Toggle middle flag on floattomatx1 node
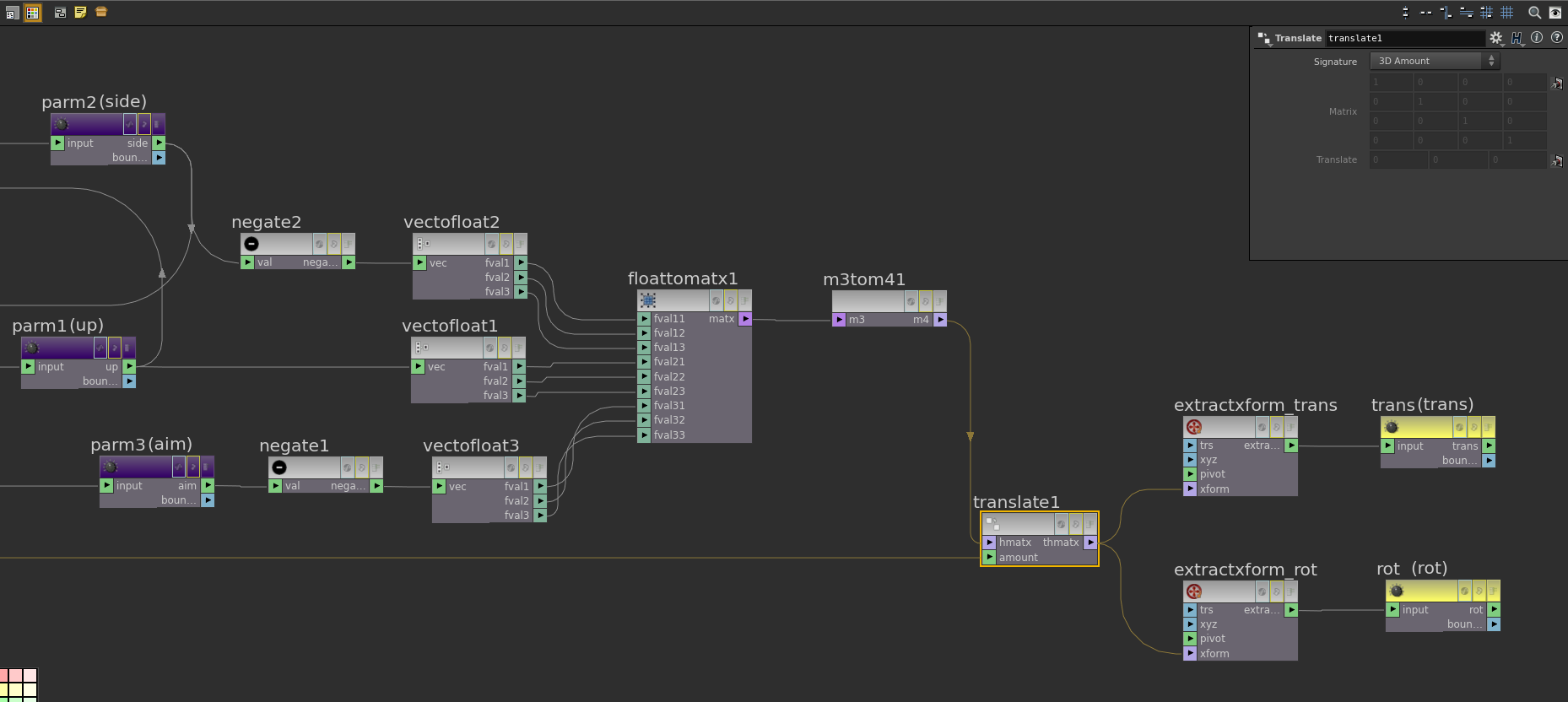The width and height of the screenshot is (1568, 702). pyautogui.click(x=731, y=300)
